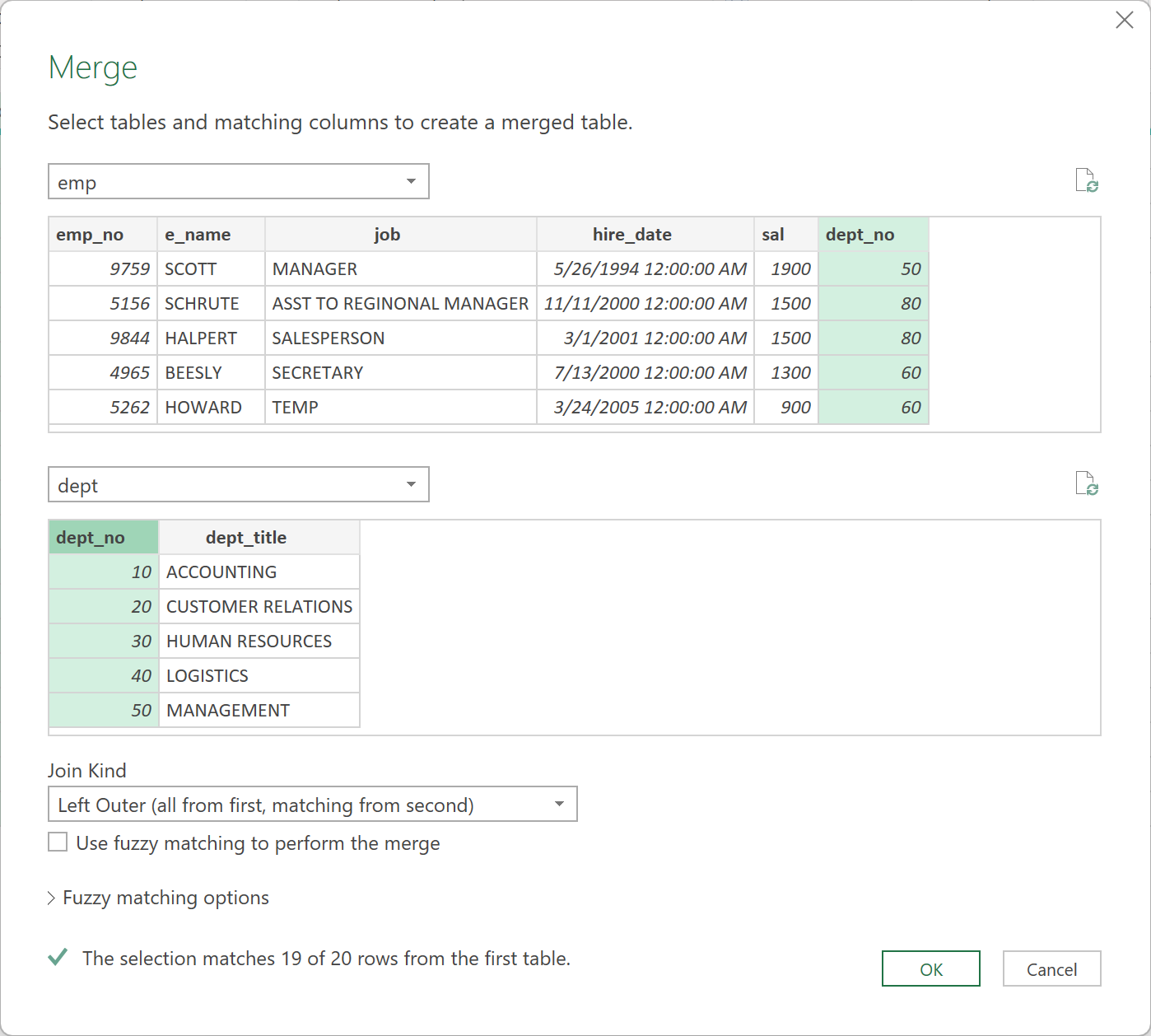Select job column header
Image resolution: width=1151 pixels, height=1036 pixels.
401,235
